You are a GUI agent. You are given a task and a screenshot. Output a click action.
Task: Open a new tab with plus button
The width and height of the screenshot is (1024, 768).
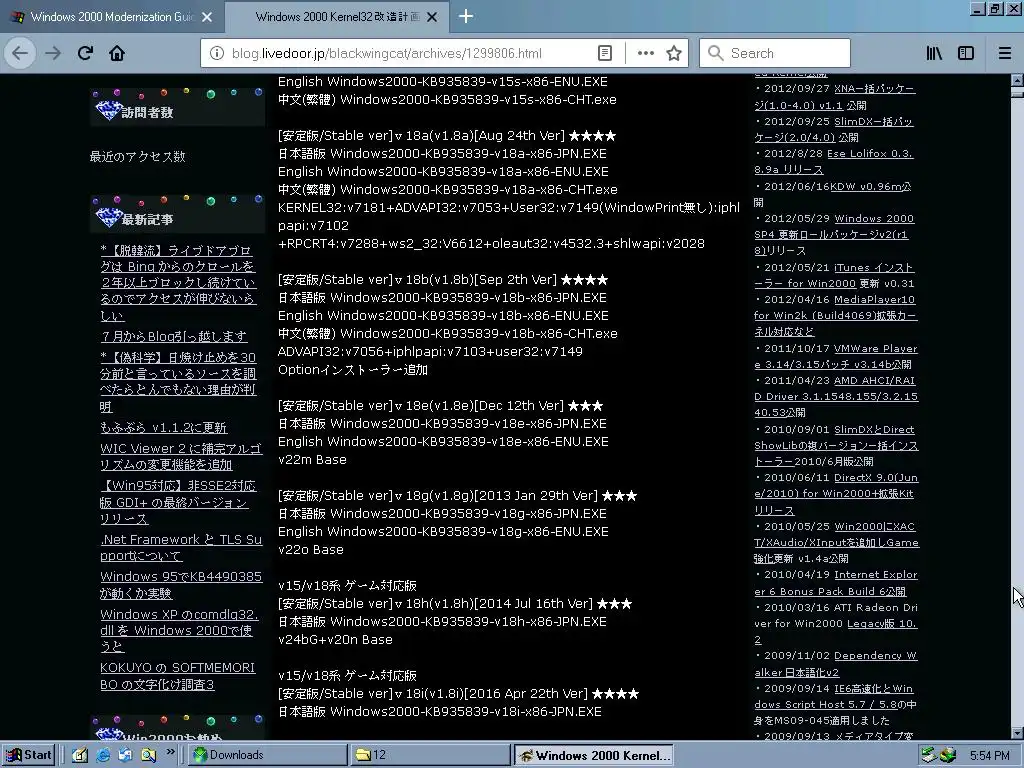pos(466,16)
